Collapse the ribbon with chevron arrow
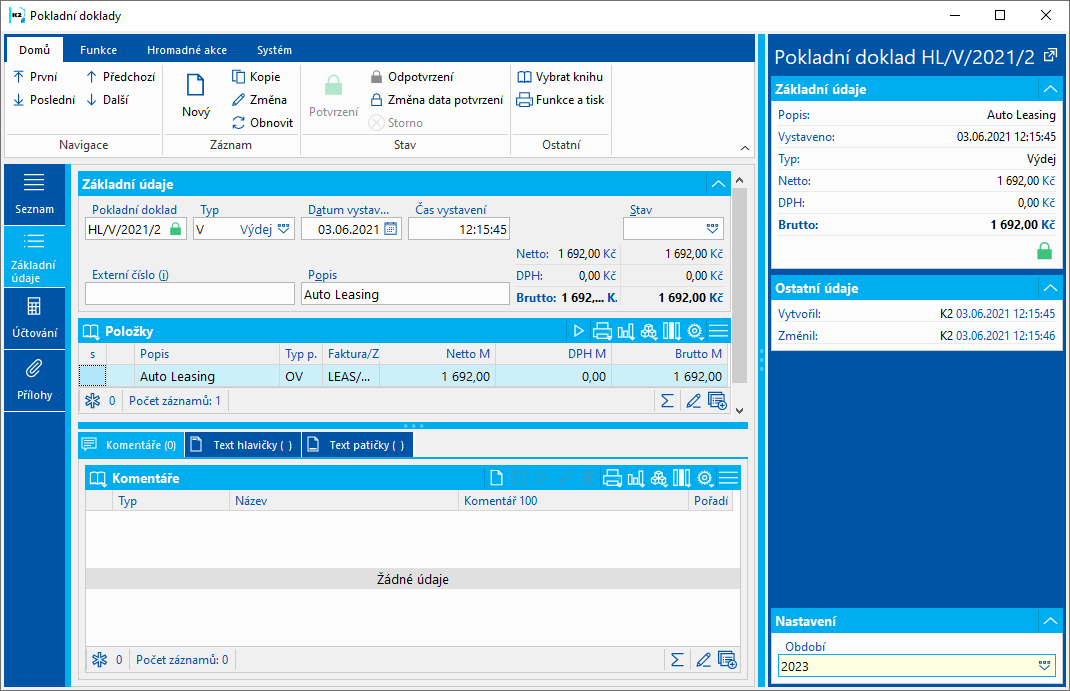This screenshot has height=691, width=1070. (x=744, y=148)
